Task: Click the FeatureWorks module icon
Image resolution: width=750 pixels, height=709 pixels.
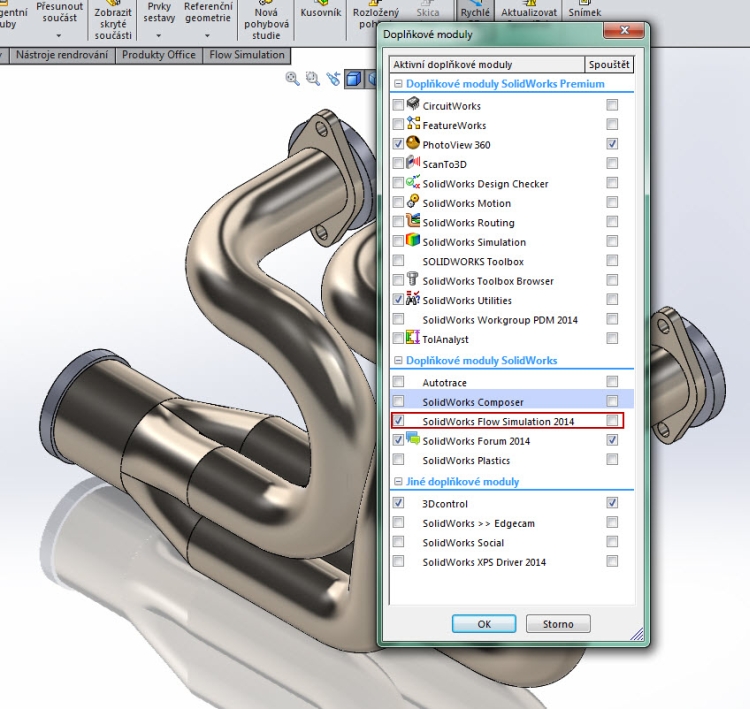Action: [x=413, y=123]
